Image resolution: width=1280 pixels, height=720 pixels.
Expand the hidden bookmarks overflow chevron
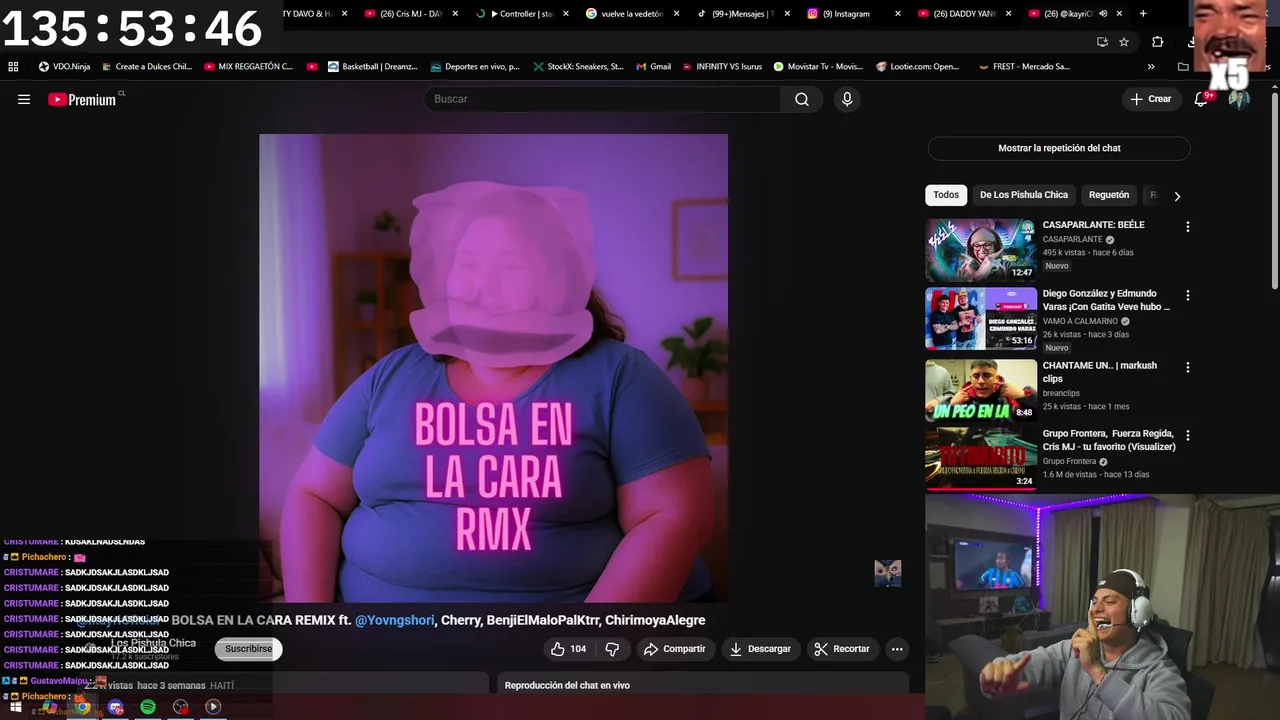[x=1151, y=67]
